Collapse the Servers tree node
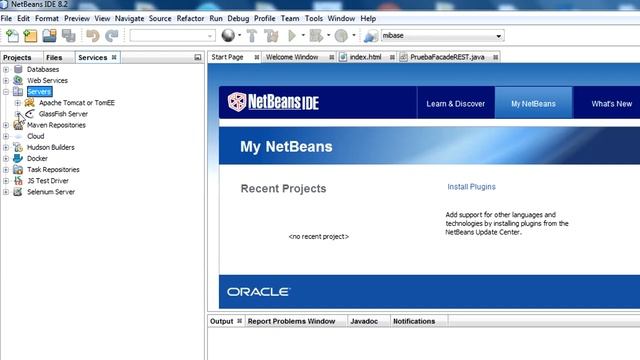 6,92
